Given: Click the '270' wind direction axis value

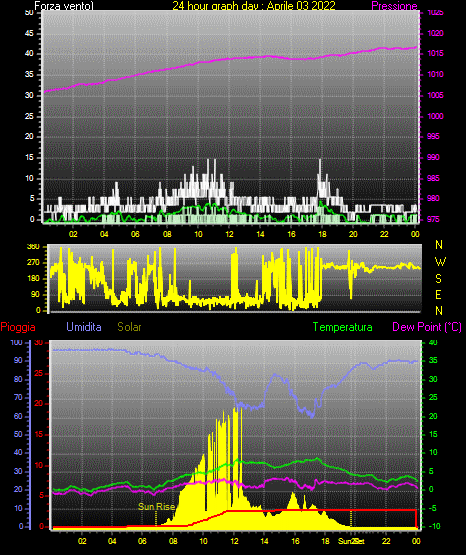Looking at the screenshot, I should (33, 263).
